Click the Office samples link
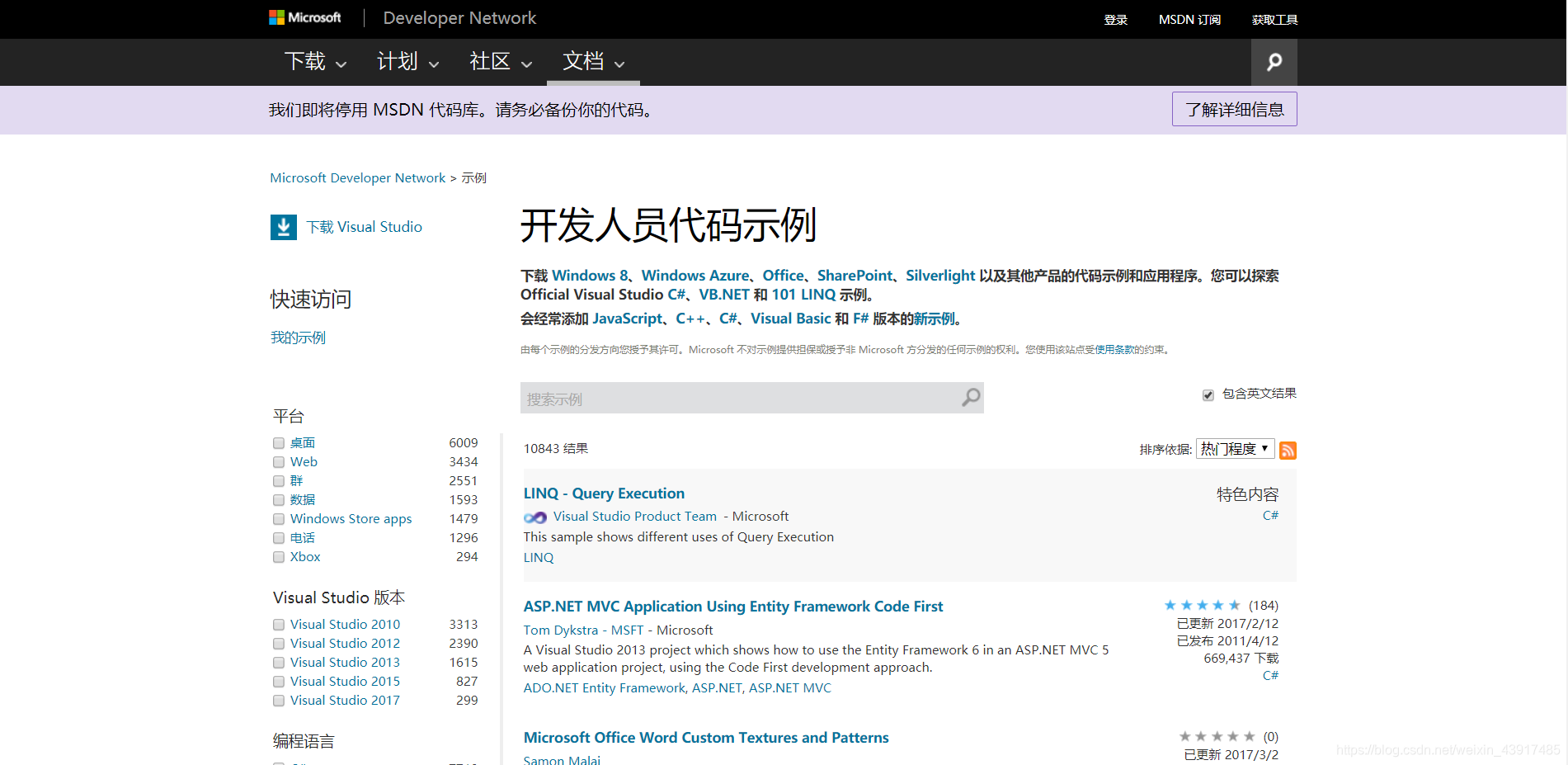The height and width of the screenshot is (765, 1568). [x=783, y=276]
